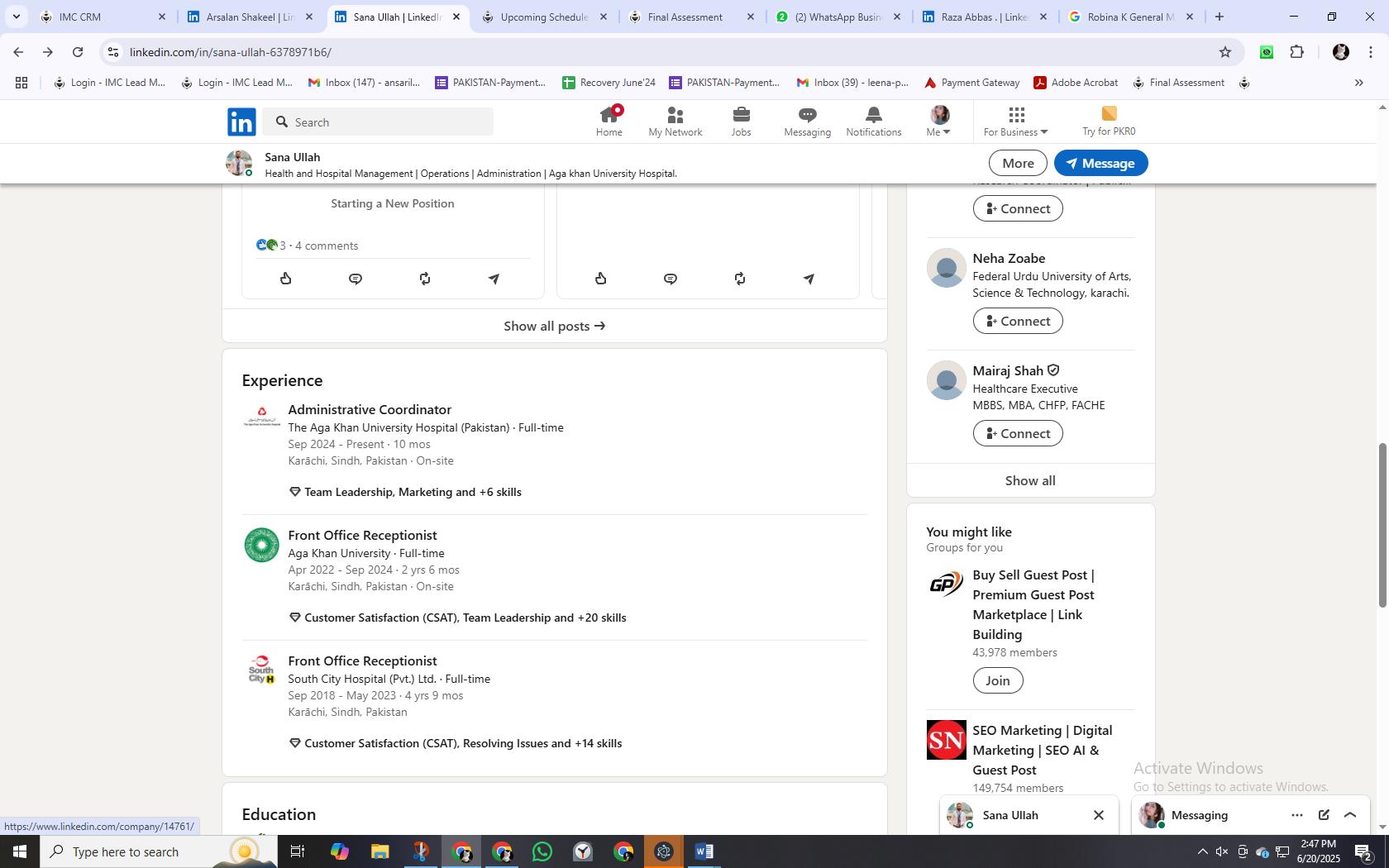1389x868 pixels.
Task: Click LinkedIn logo
Action: [241, 122]
